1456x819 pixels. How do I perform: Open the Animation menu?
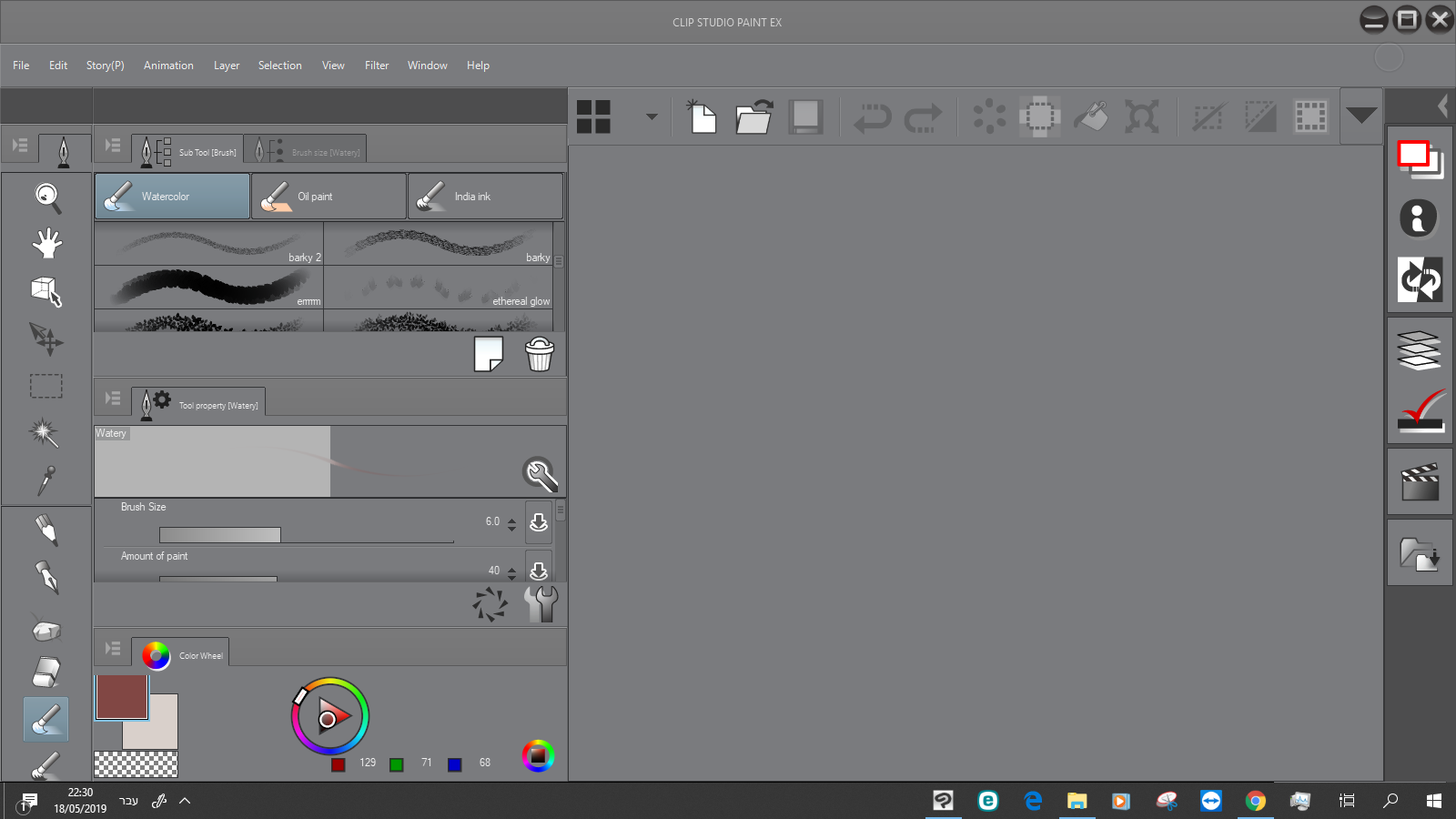(168, 66)
